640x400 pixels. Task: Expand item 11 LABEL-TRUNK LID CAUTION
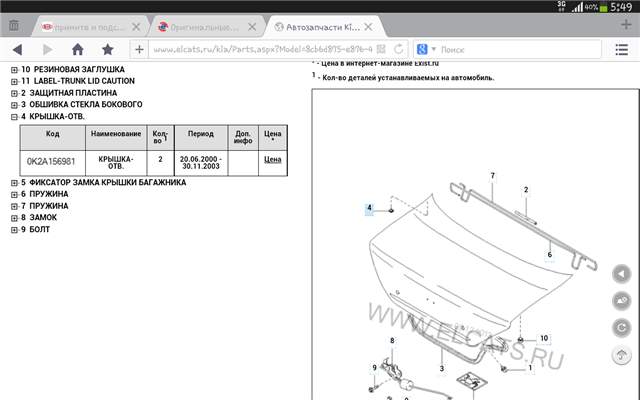[x=14, y=82]
